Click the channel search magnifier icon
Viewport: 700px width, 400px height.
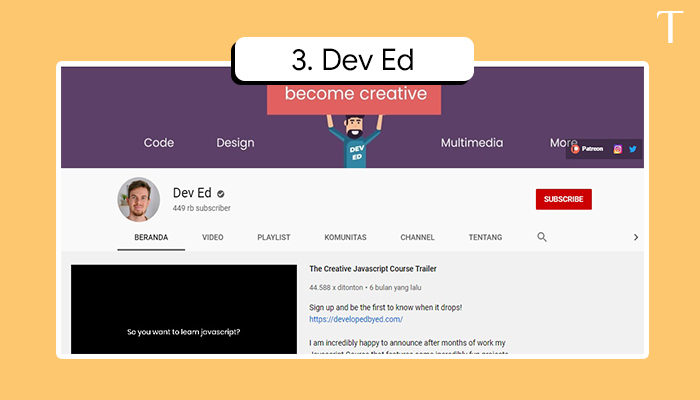tap(542, 237)
